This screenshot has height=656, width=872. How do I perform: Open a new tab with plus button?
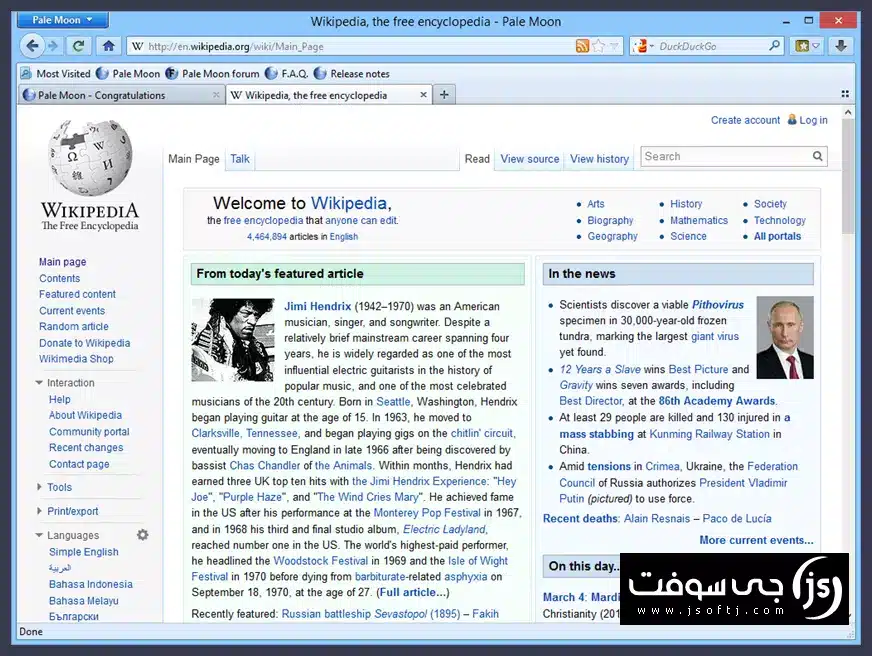(x=444, y=95)
